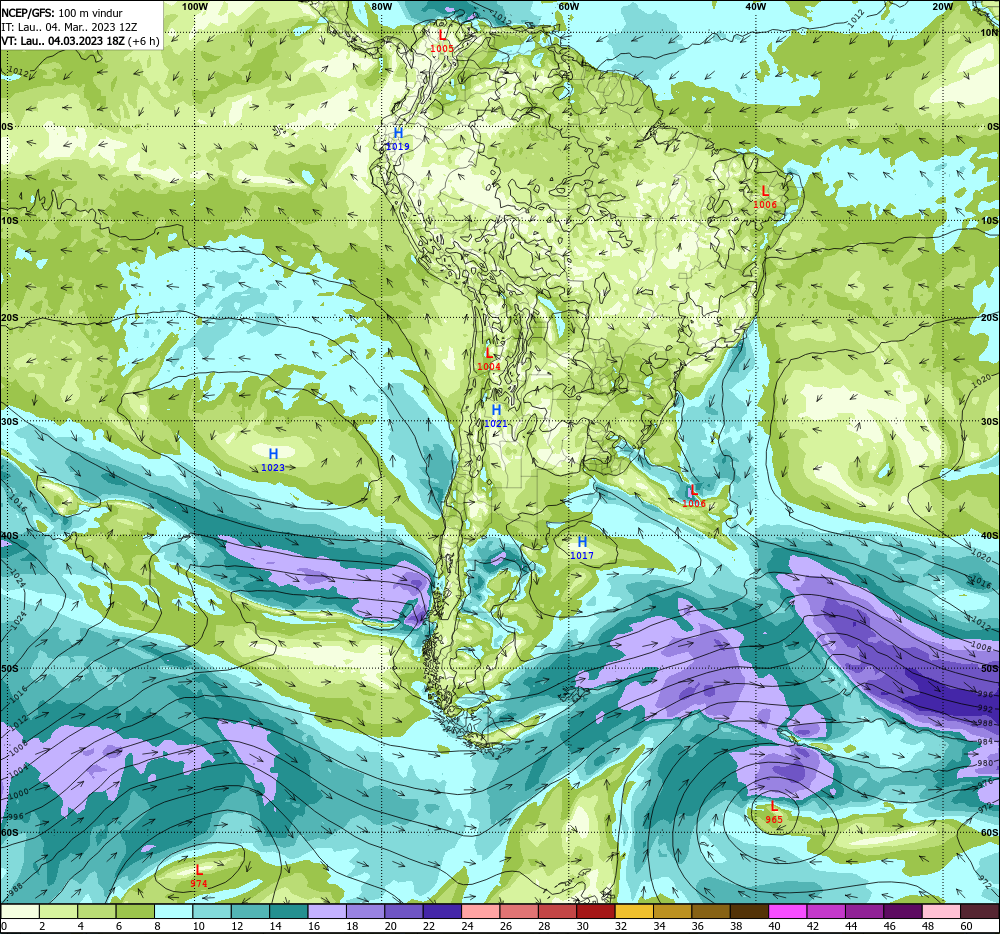Click the 10N latitude label

pyautogui.click(x=989, y=33)
